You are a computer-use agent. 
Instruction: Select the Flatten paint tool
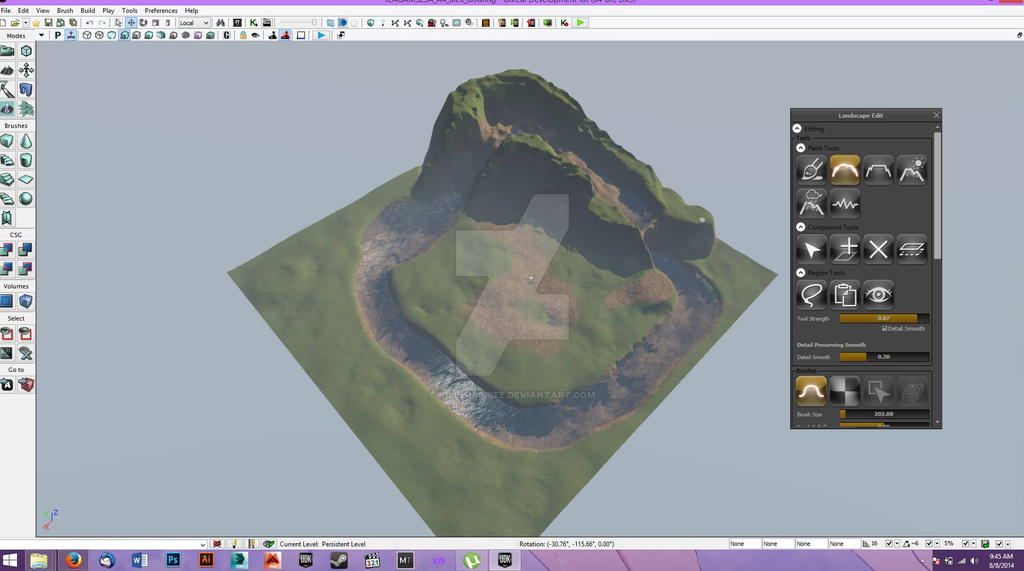(x=878, y=170)
